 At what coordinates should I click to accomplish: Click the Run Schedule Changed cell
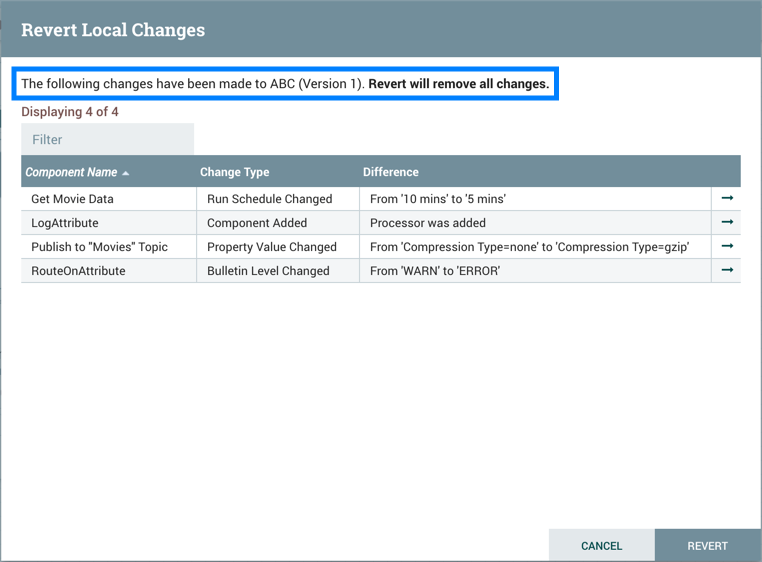click(269, 199)
